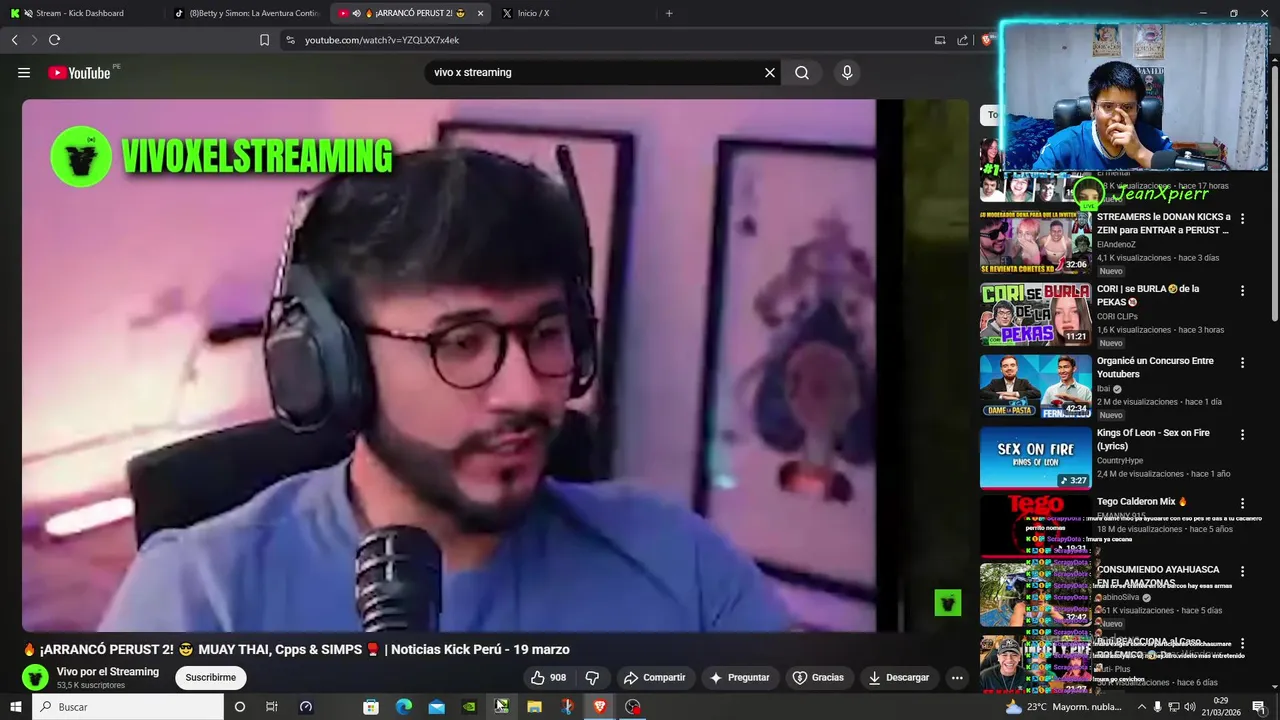1280x720 pixels.
Task: Open Vivo por el Streaming channel name
Action: point(108,671)
